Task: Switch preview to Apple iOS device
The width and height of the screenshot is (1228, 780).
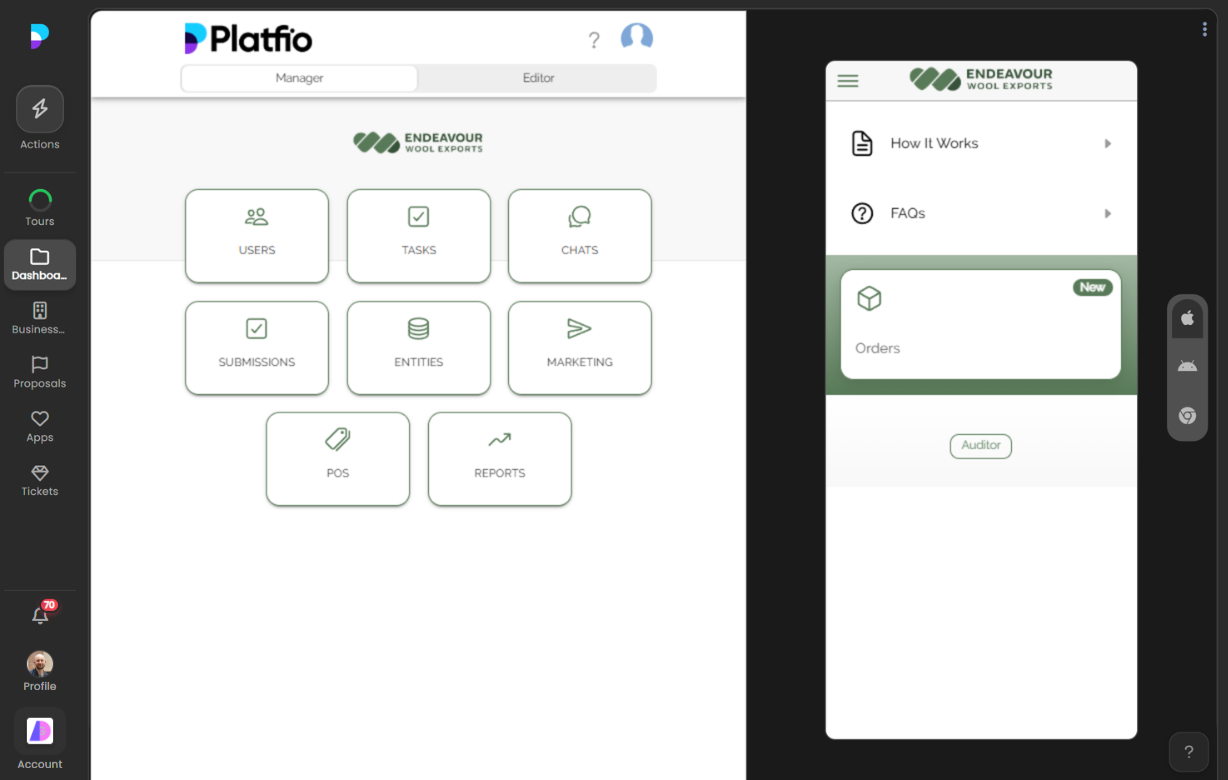Action: pos(1187,318)
